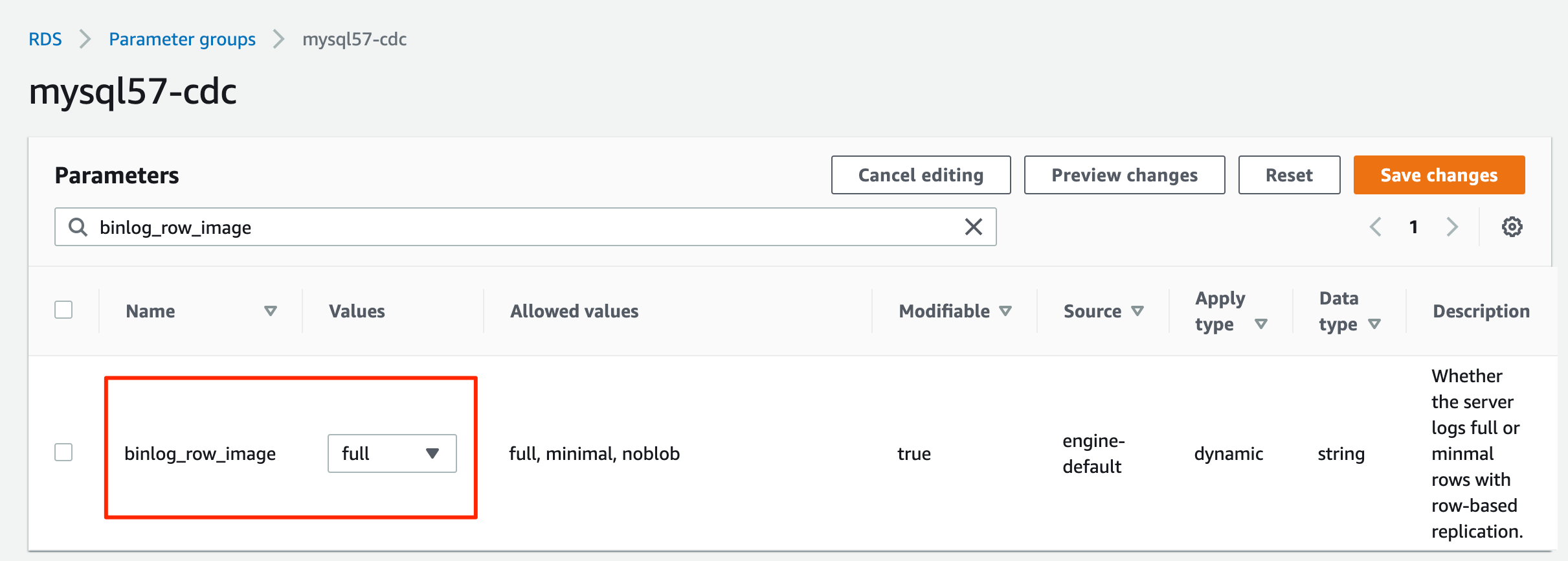Viewport: 1568px width, 561px height.
Task: Sort by Modifiable column arrow
Action: (1005, 311)
